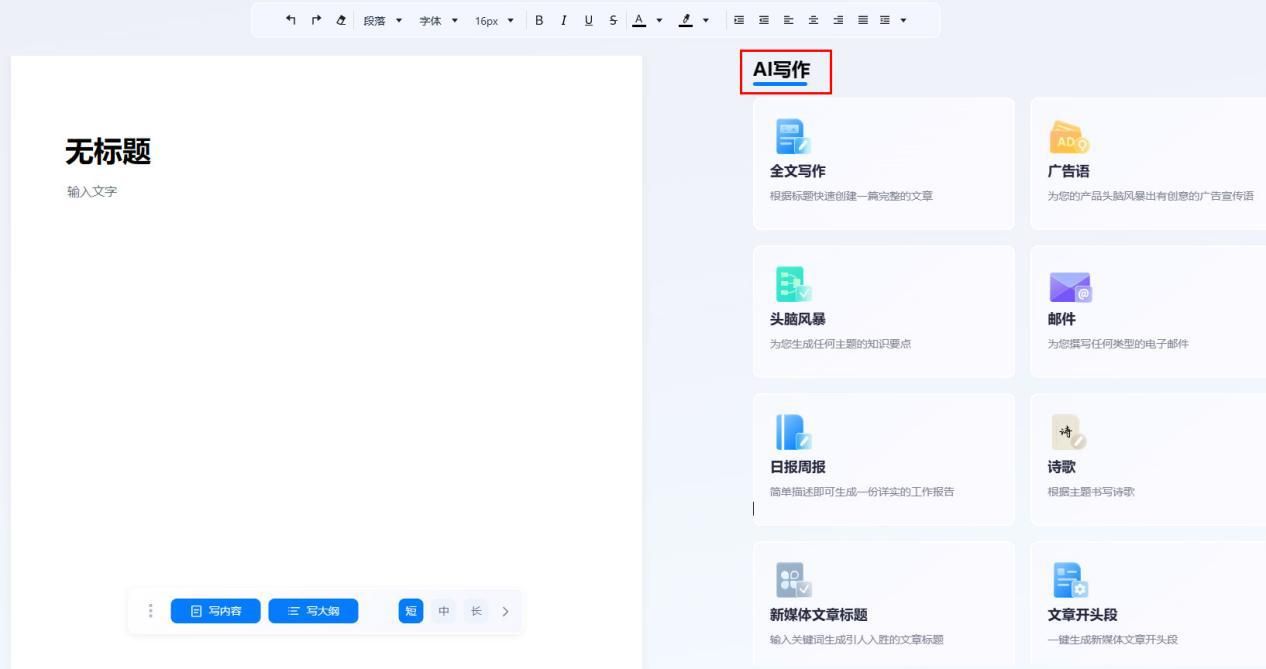1266x669 pixels.
Task: Toggle bold formatting
Action: click(x=539, y=20)
